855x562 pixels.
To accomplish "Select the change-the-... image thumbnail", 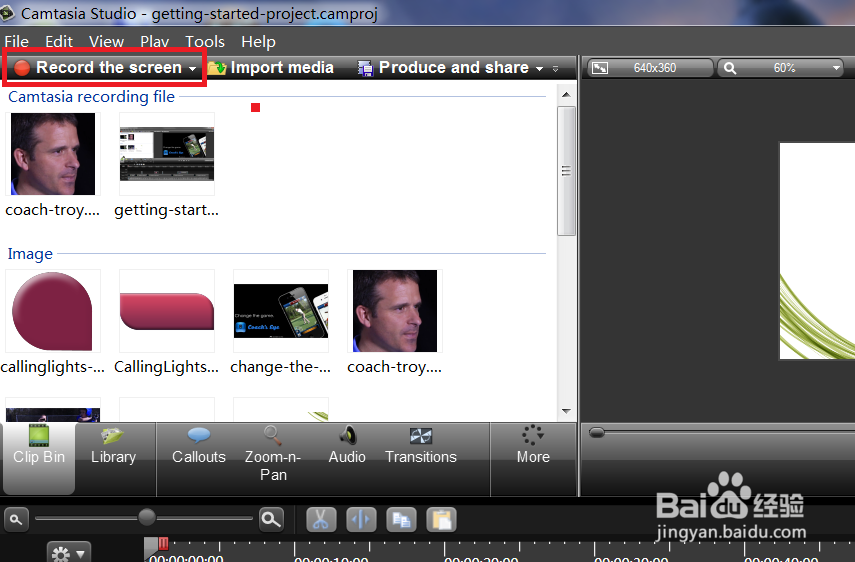I will tap(281, 311).
